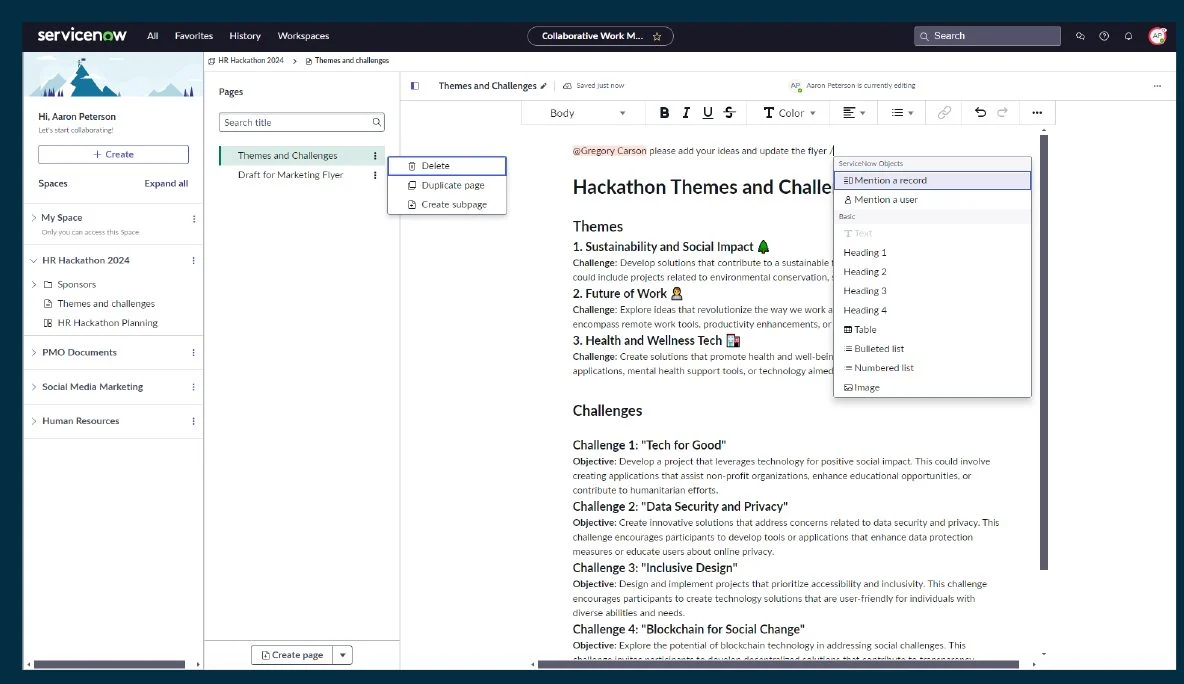1184x684 pixels.
Task: Select Mention a record option
Action: tap(932, 180)
